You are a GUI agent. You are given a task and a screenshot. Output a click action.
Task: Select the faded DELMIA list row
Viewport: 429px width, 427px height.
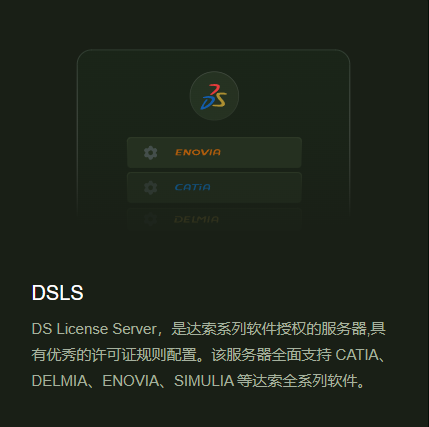[214, 219]
